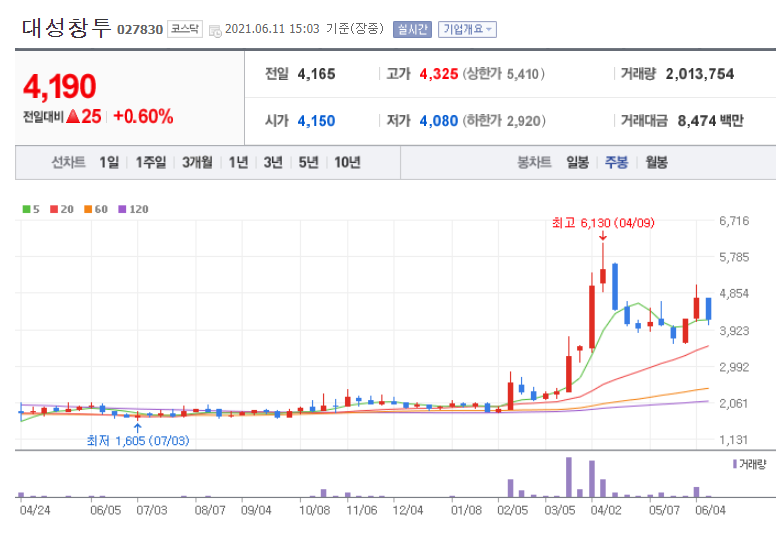Select the 3년 line chart tab
The image size is (776, 533).
click(x=273, y=162)
